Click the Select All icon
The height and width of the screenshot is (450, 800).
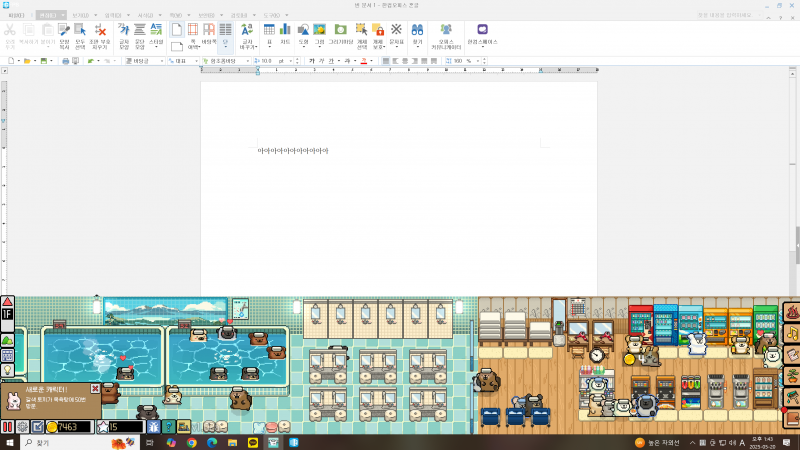(x=80, y=30)
